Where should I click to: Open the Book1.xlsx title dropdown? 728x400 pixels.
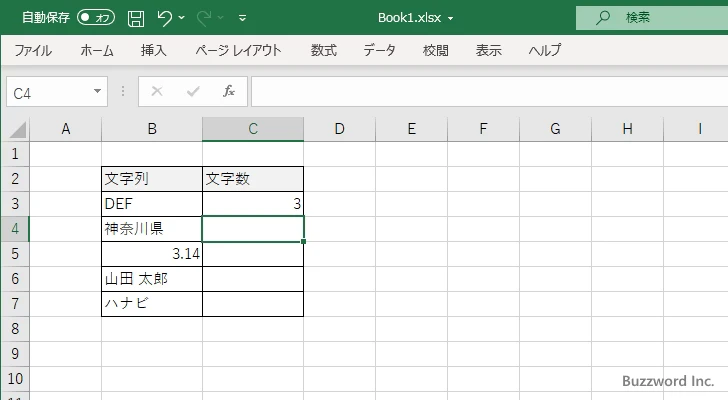[x=450, y=19]
